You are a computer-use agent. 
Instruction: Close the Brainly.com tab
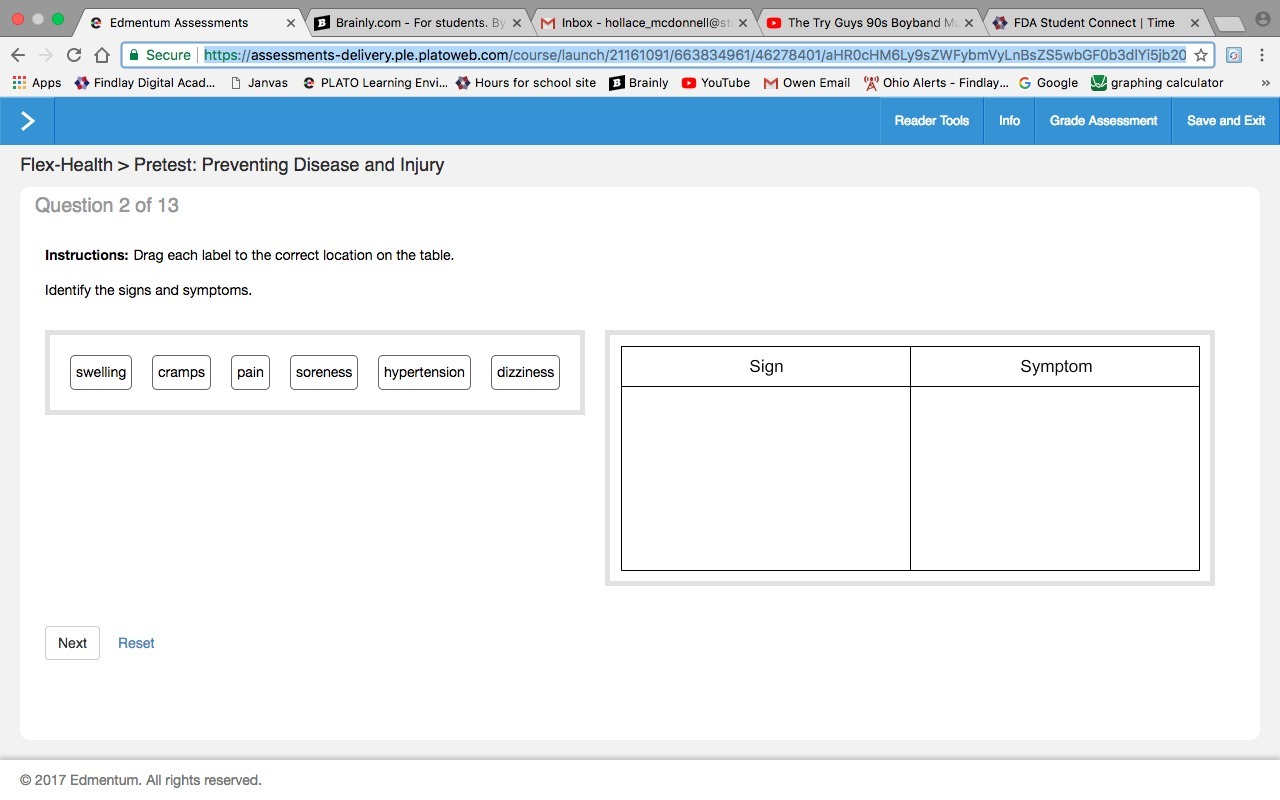(x=517, y=22)
